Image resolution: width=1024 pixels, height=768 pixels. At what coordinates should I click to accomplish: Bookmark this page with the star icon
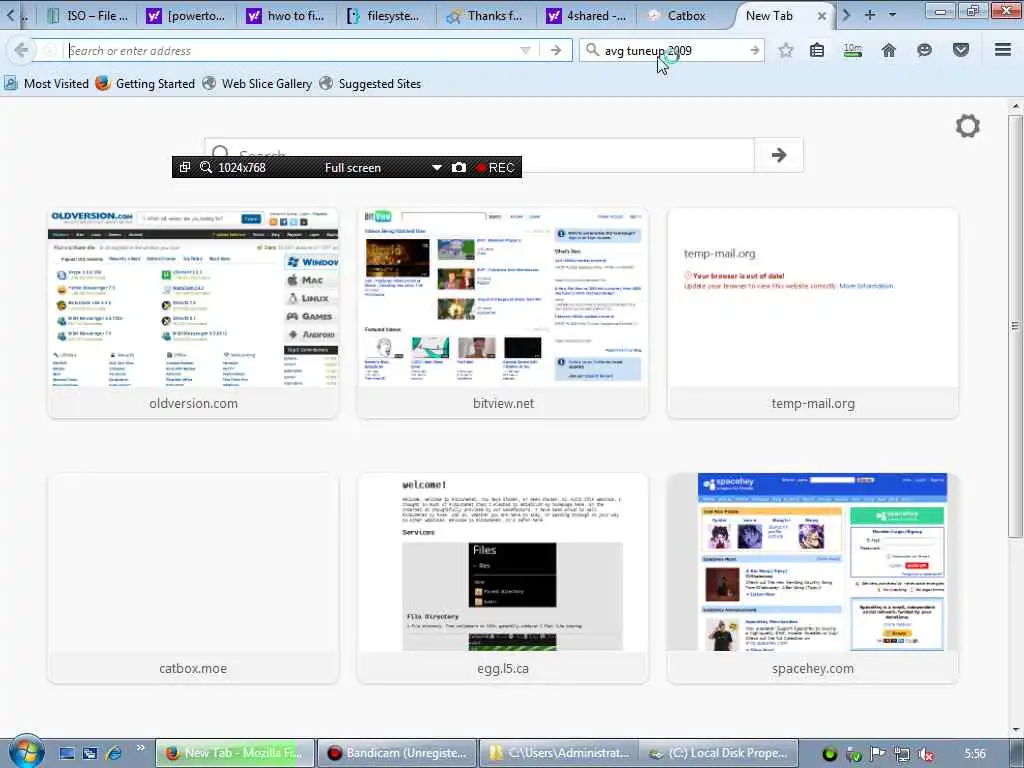point(786,50)
